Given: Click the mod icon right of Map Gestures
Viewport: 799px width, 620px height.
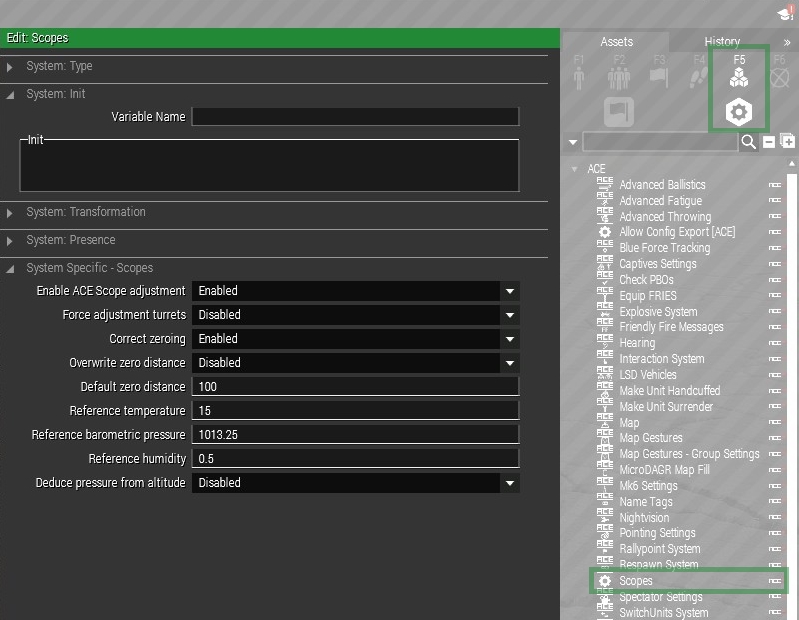Looking at the screenshot, I should [775, 438].
